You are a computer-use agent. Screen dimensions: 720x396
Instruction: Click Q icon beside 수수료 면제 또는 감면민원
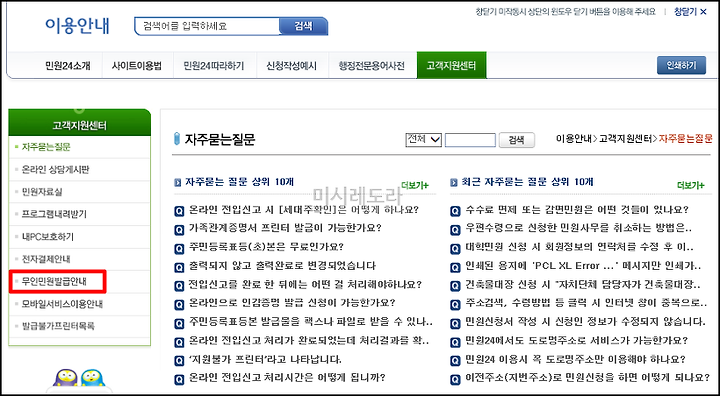pos(455,211)
